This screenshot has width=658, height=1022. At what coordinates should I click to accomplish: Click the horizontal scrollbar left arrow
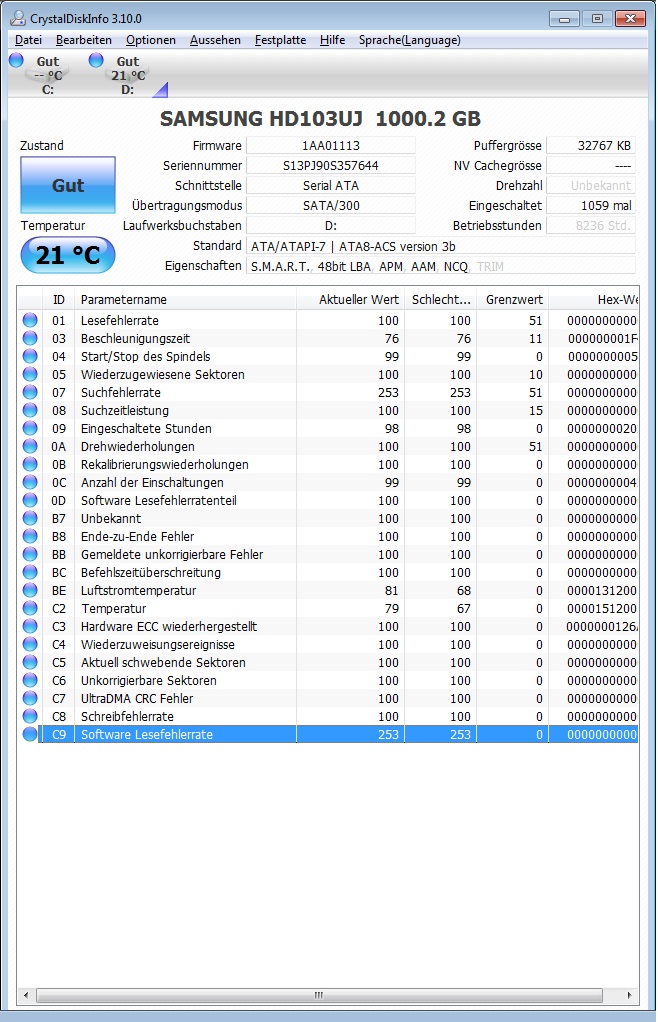26,995
